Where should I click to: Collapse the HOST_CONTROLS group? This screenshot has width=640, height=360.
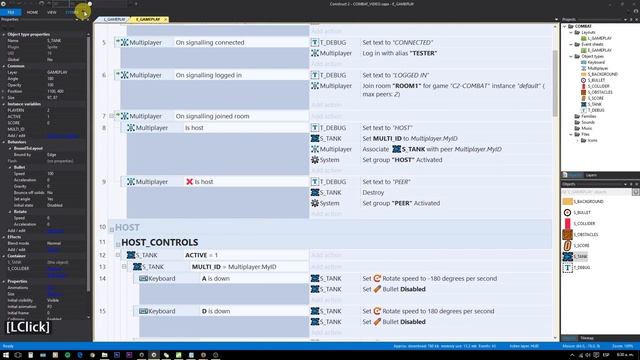click(118, 245)
